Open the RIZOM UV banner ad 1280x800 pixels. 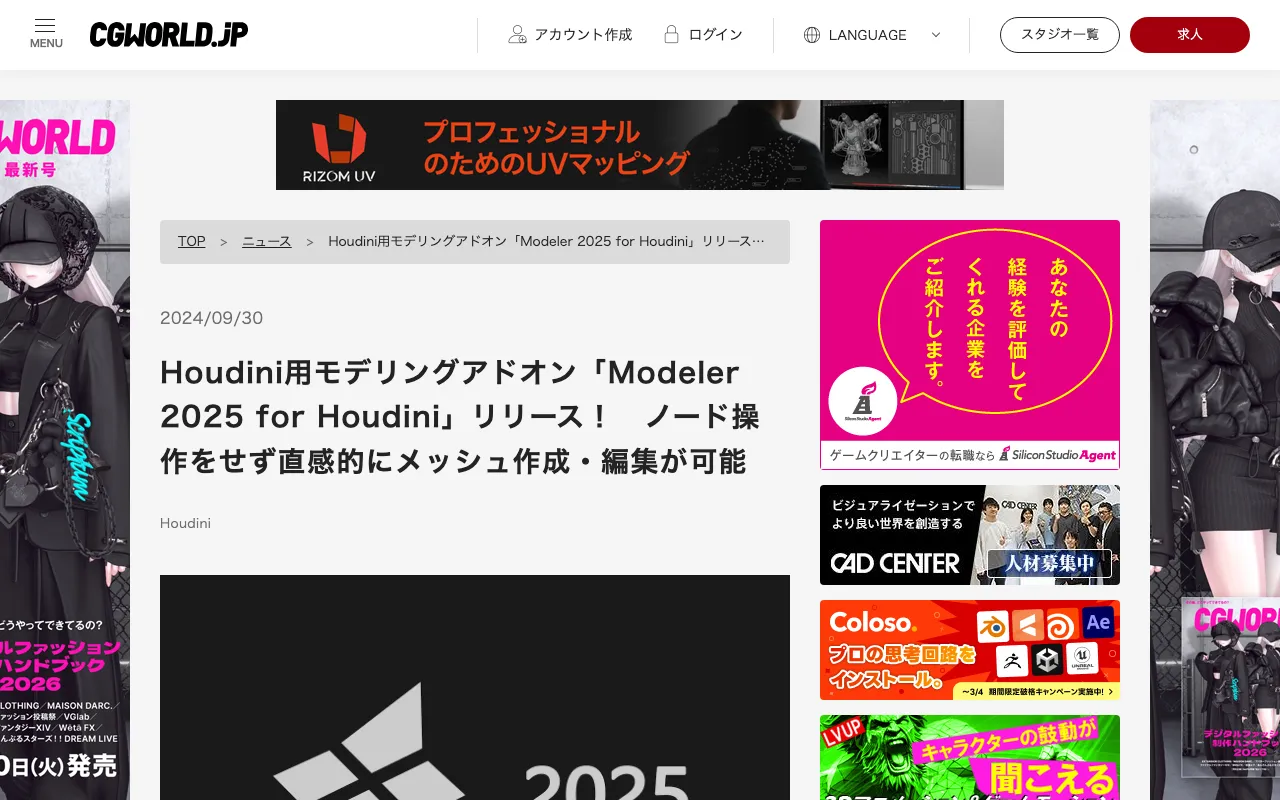coord(639,144)
